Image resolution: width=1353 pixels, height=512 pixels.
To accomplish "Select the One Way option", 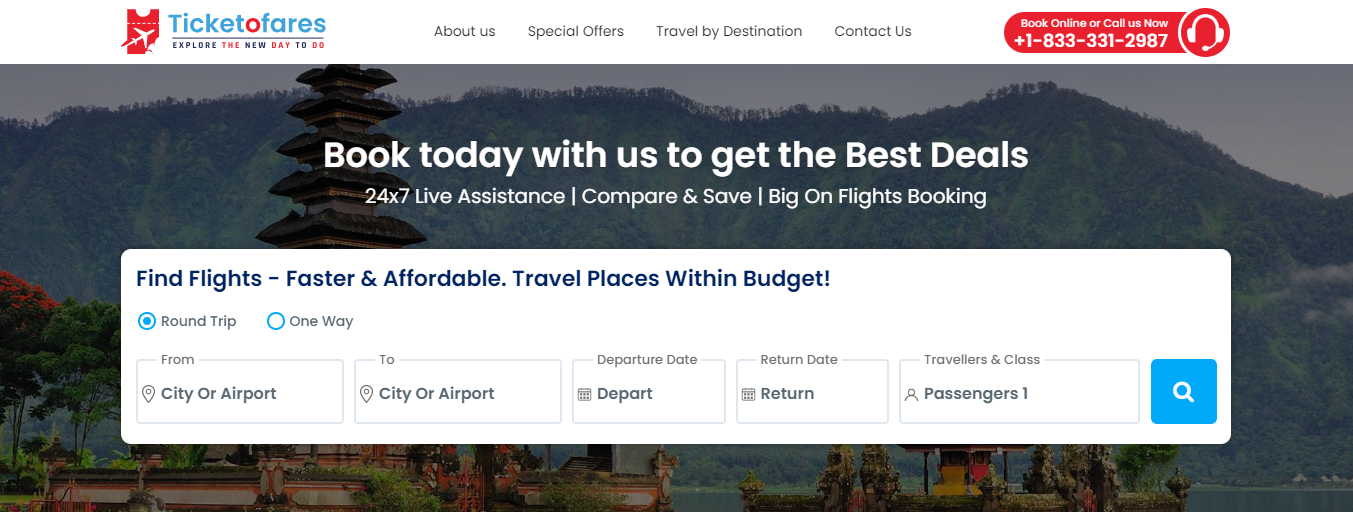I will coord(276,321).
